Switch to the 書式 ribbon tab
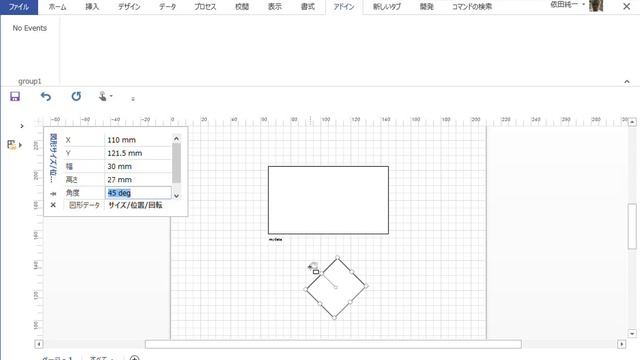The image size is (640, 360). click(307, 7)
